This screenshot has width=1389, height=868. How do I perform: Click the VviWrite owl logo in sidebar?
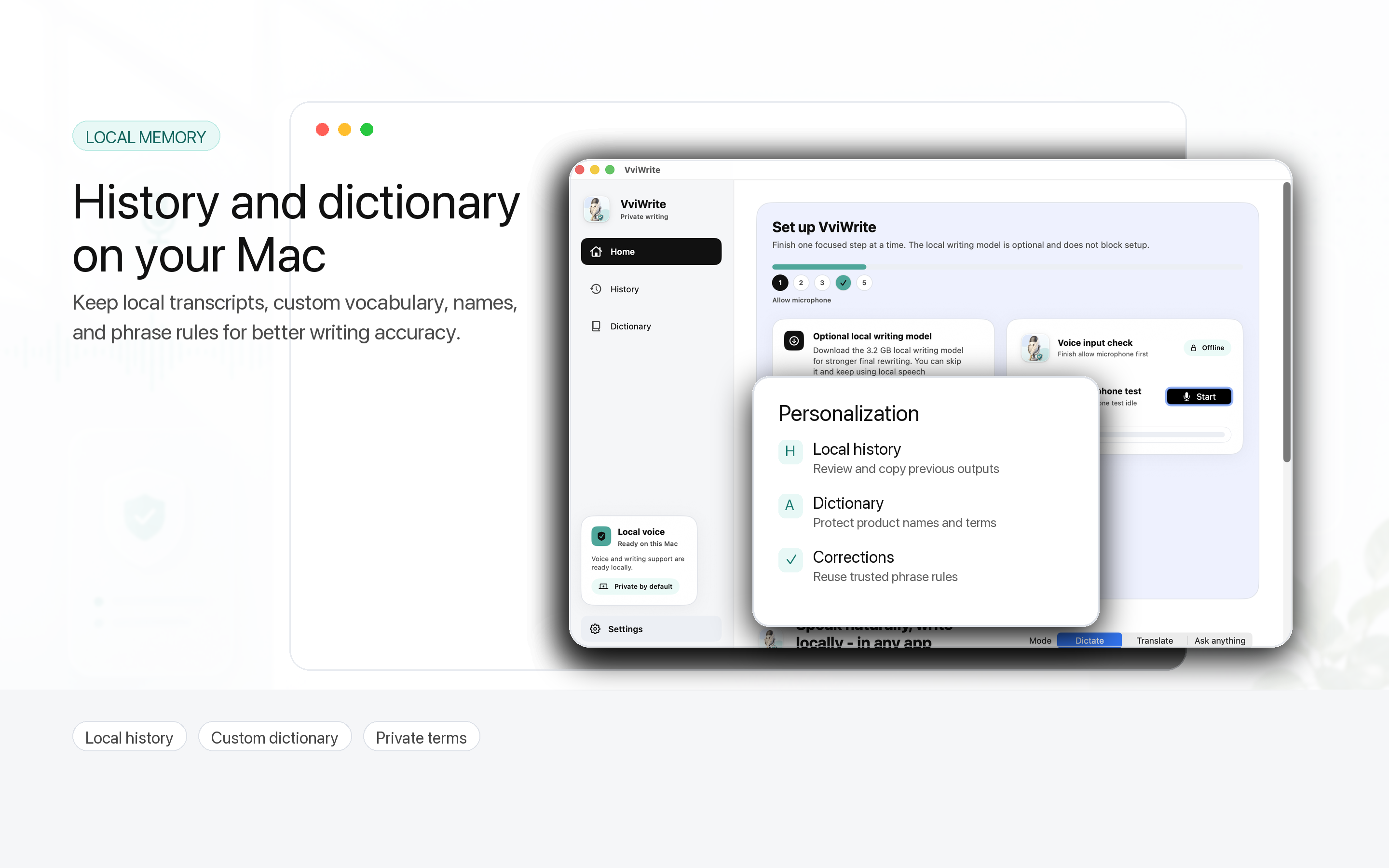(x=597, y=209)
